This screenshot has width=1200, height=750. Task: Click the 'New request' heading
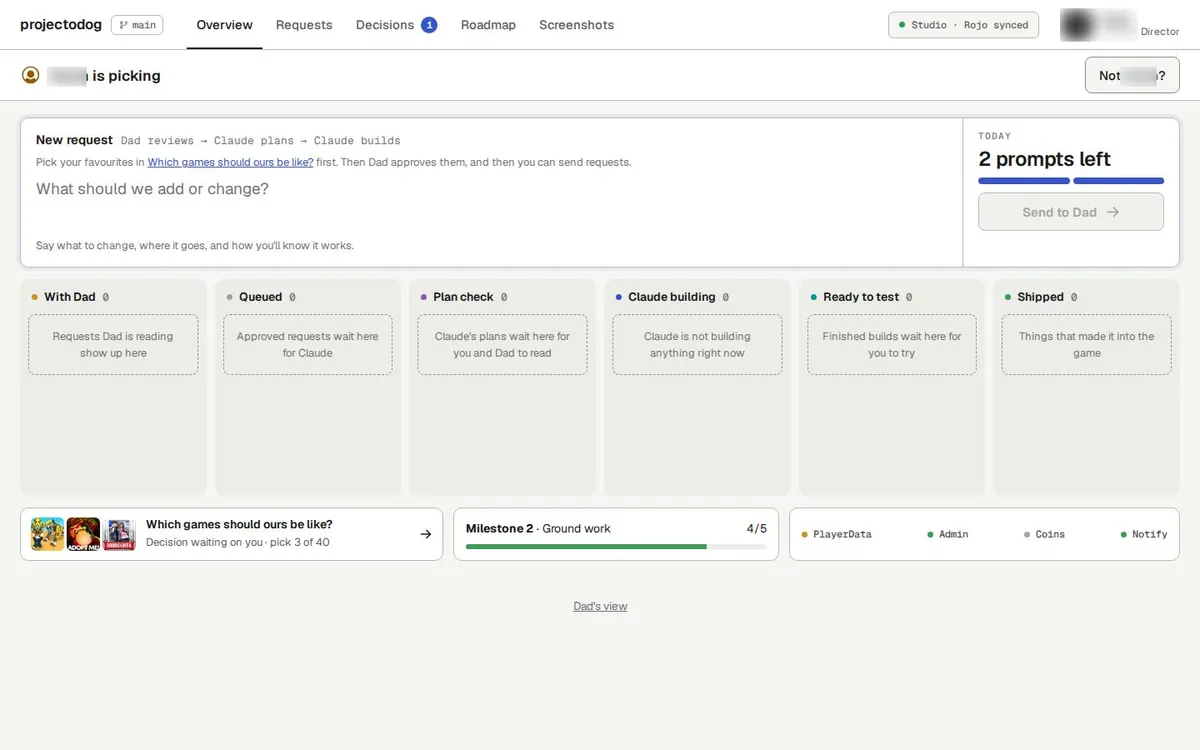(x=74, y=140)
